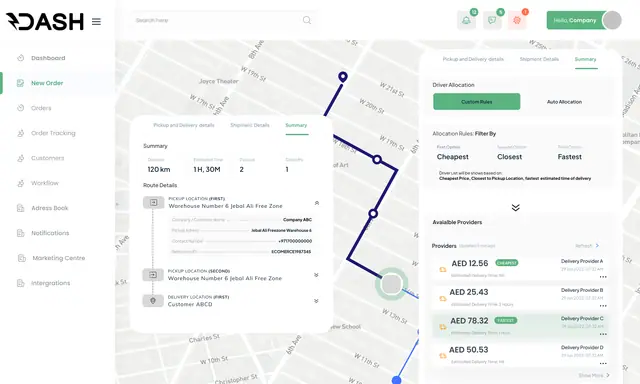Click the user avatar circle
The height and width of the screenshot is (384, 640).
[x=612, y=20]
